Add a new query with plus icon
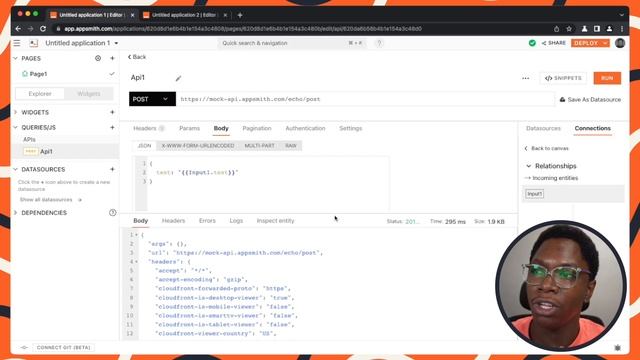 [112, 127]
